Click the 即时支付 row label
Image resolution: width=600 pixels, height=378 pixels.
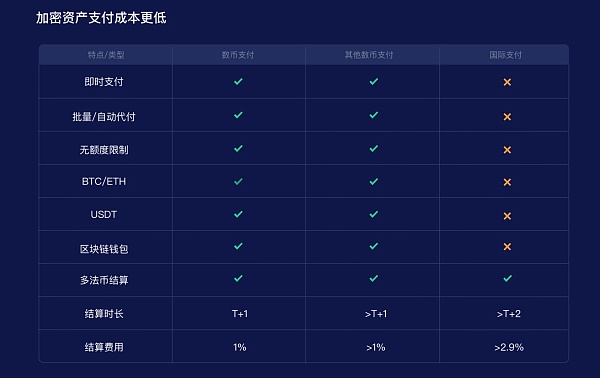(104, 82)
